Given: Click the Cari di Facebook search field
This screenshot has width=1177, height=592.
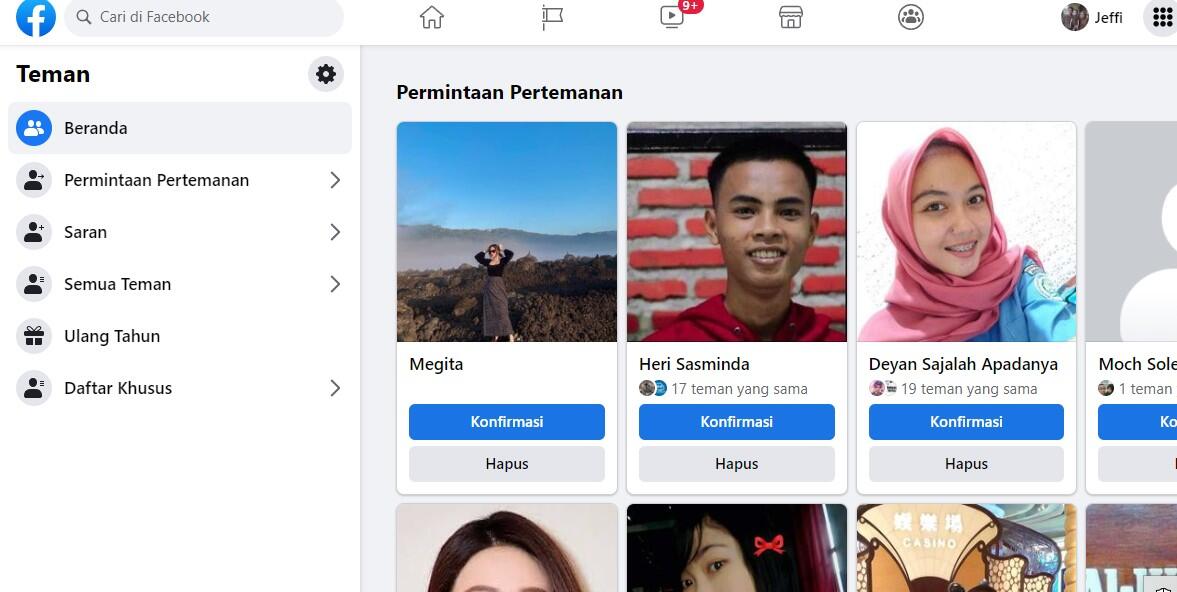Looking at the screenshot, I should [203, 17].
